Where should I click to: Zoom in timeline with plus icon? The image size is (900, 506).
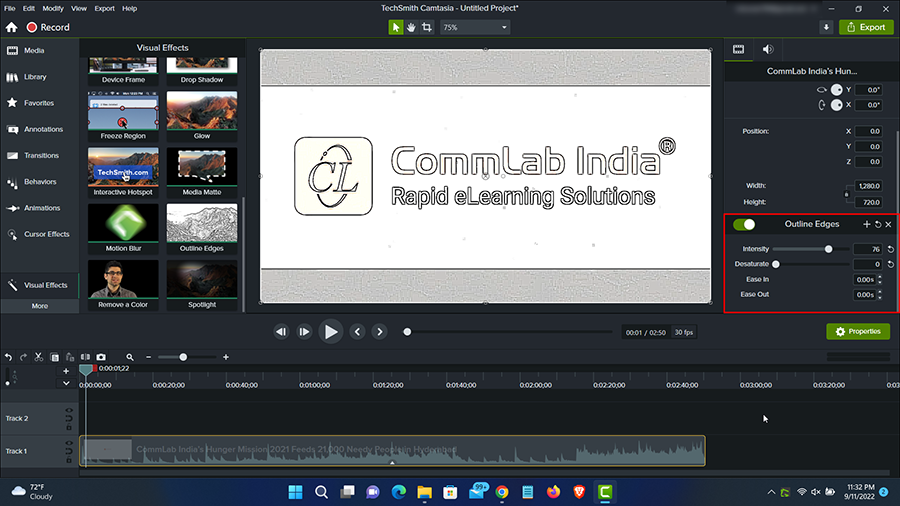[226, 357]
